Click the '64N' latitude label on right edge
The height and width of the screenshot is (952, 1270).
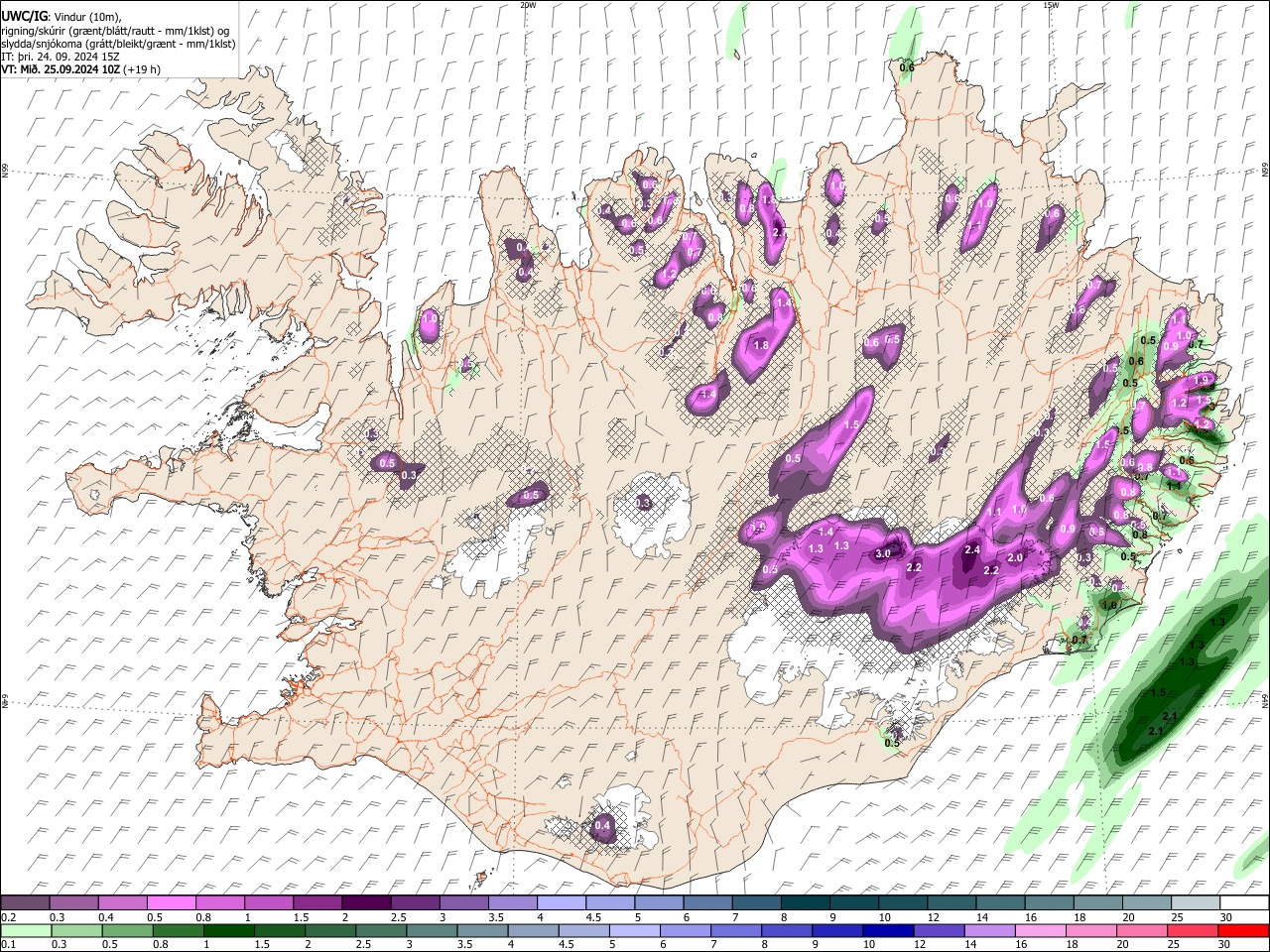coord(1265,700)
